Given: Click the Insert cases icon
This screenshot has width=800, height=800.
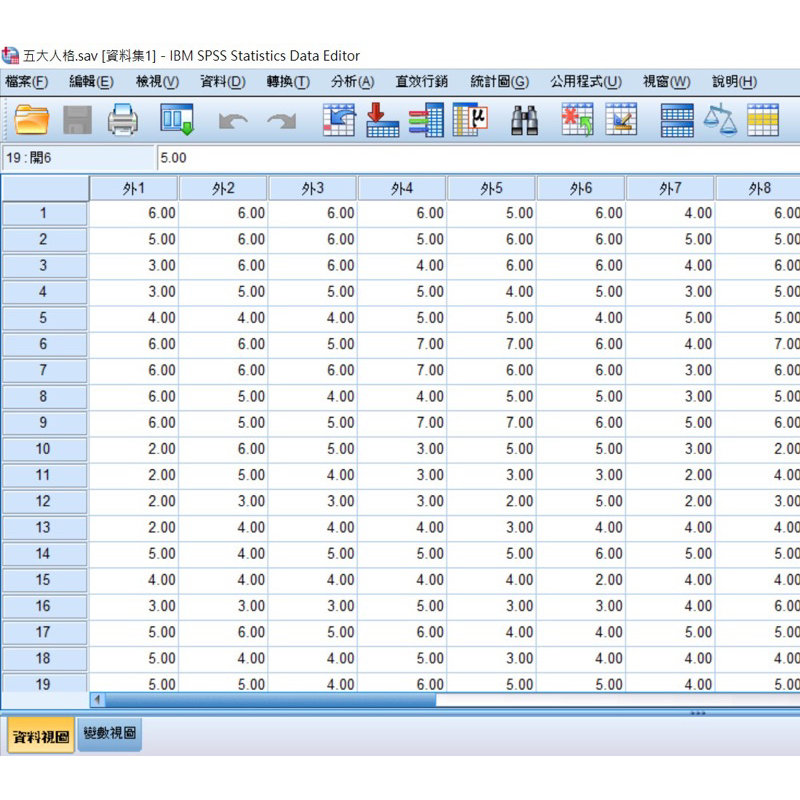Looking at the screenshot, I should tap(578, 120).
